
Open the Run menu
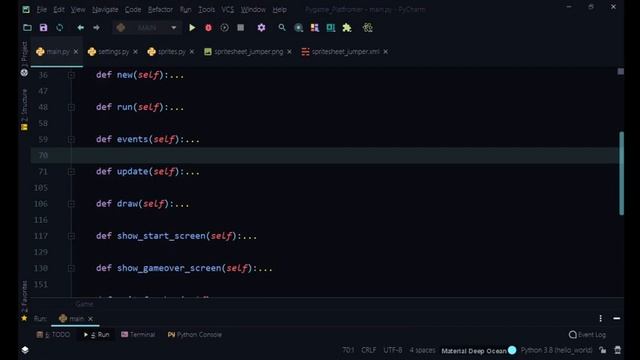185,9
